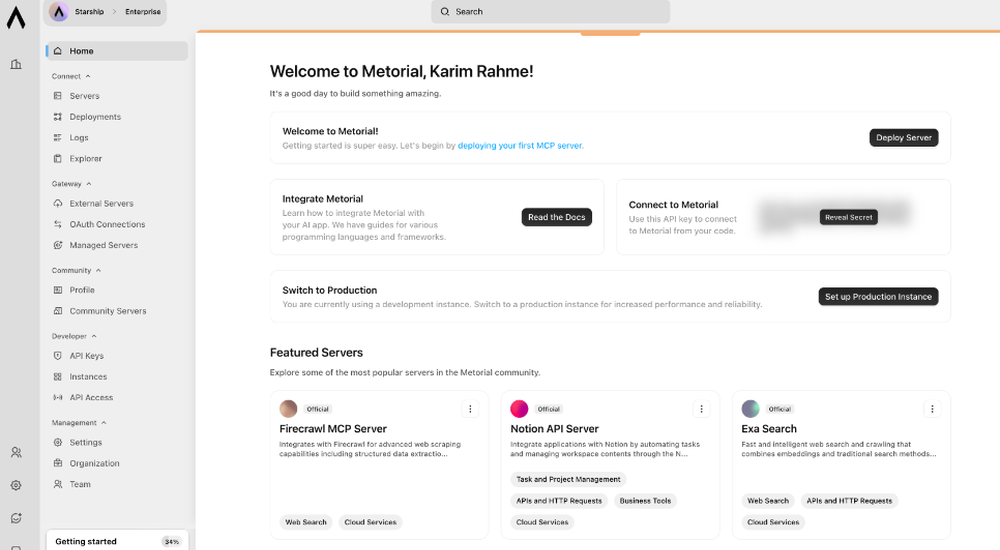Click the Profile icon in sidebar

[58, 290]
